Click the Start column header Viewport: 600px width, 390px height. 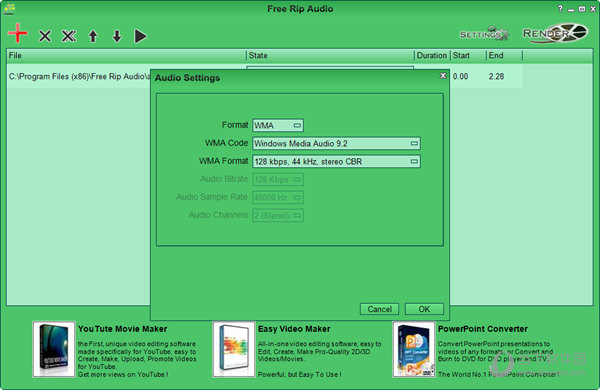point(468,55)
